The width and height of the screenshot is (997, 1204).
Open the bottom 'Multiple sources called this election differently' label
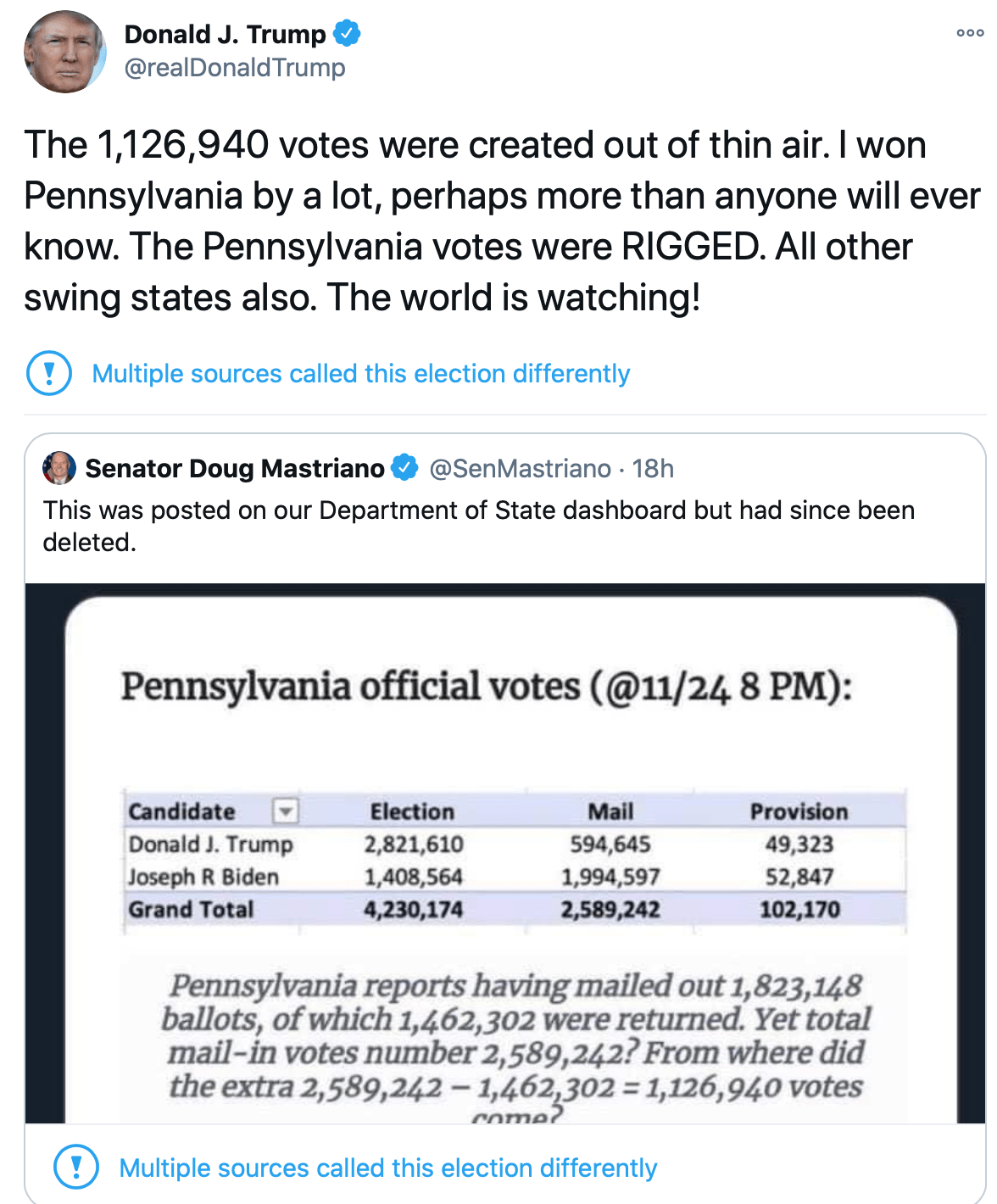tap(388, 1168)
